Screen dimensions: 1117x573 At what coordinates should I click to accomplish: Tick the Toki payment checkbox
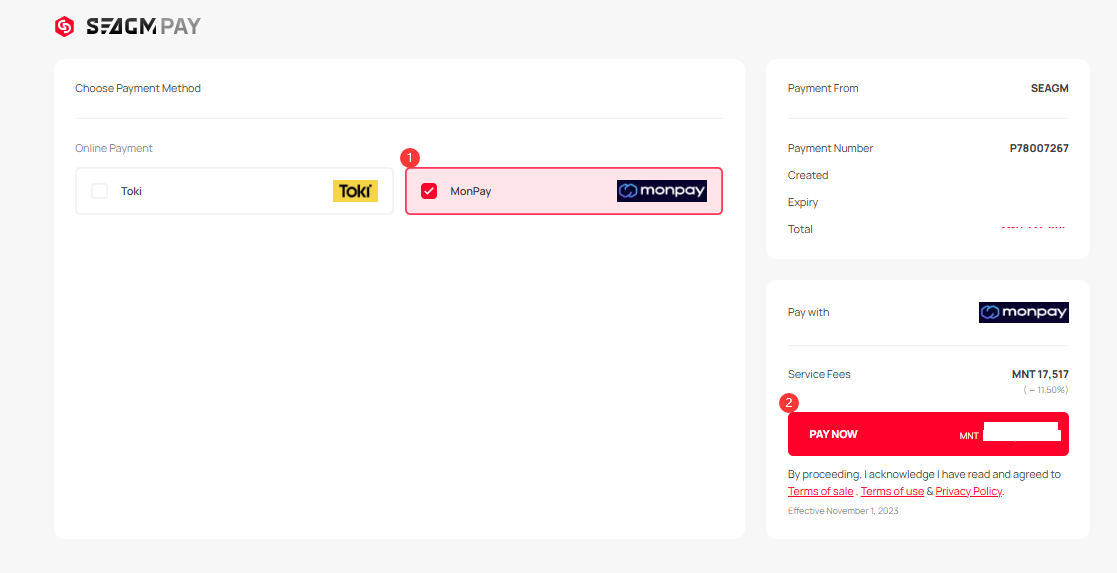tap(100, 191)
